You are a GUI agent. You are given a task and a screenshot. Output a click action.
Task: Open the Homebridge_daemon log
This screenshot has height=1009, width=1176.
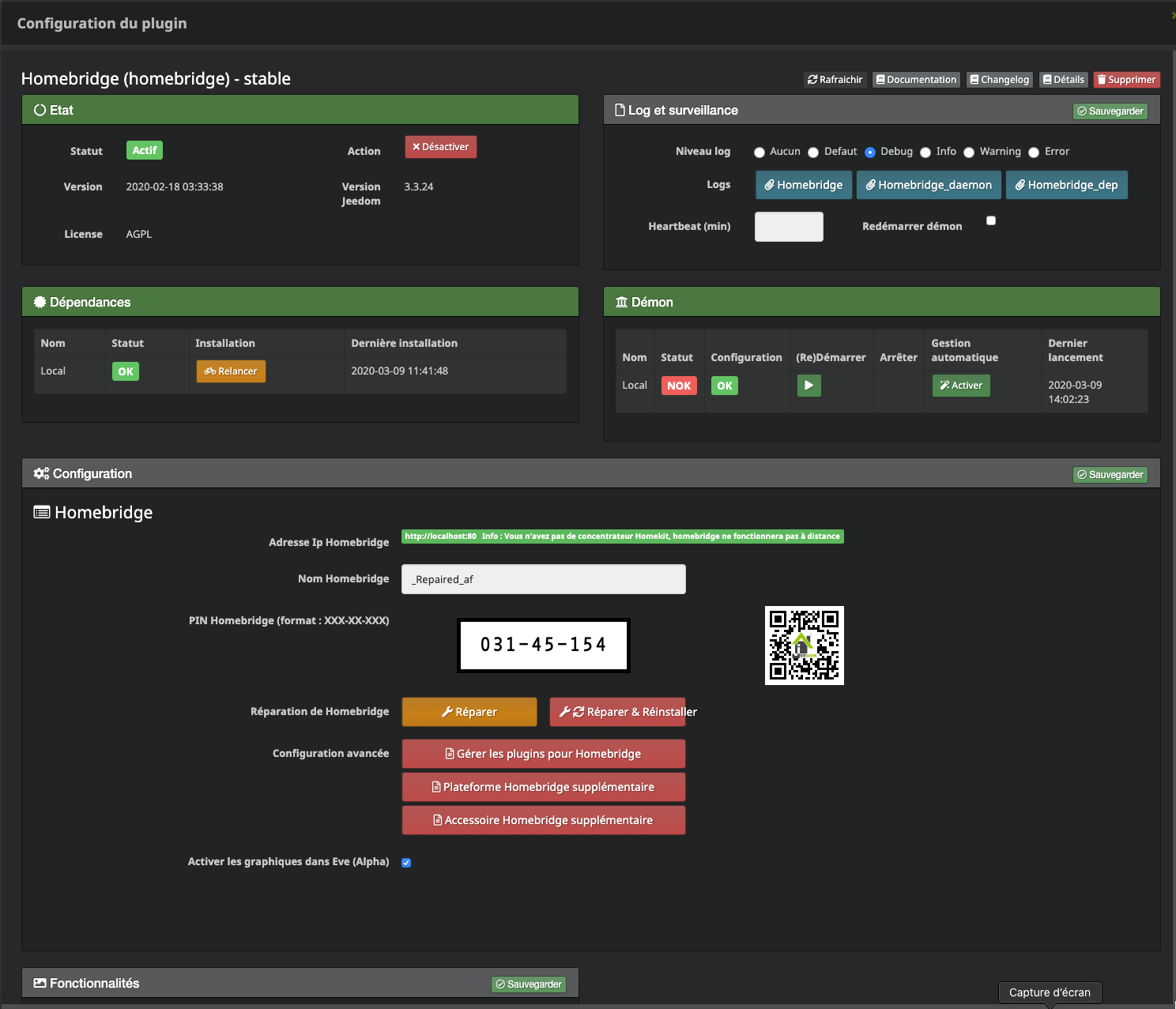click(929, 185)
